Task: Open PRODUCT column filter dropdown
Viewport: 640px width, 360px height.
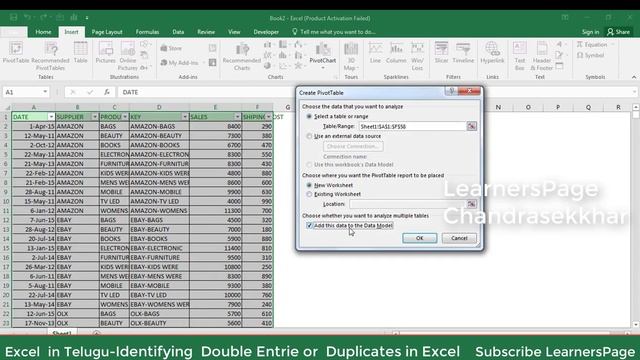Action: coord(125,117)
